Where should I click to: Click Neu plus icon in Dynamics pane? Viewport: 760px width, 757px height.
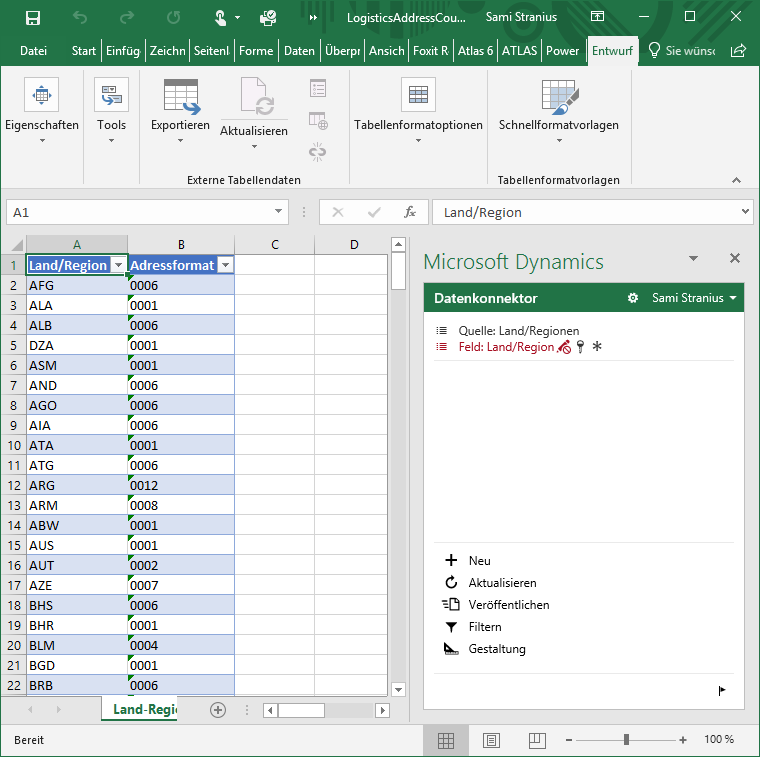pyautogui.click(x=451, y=561)
